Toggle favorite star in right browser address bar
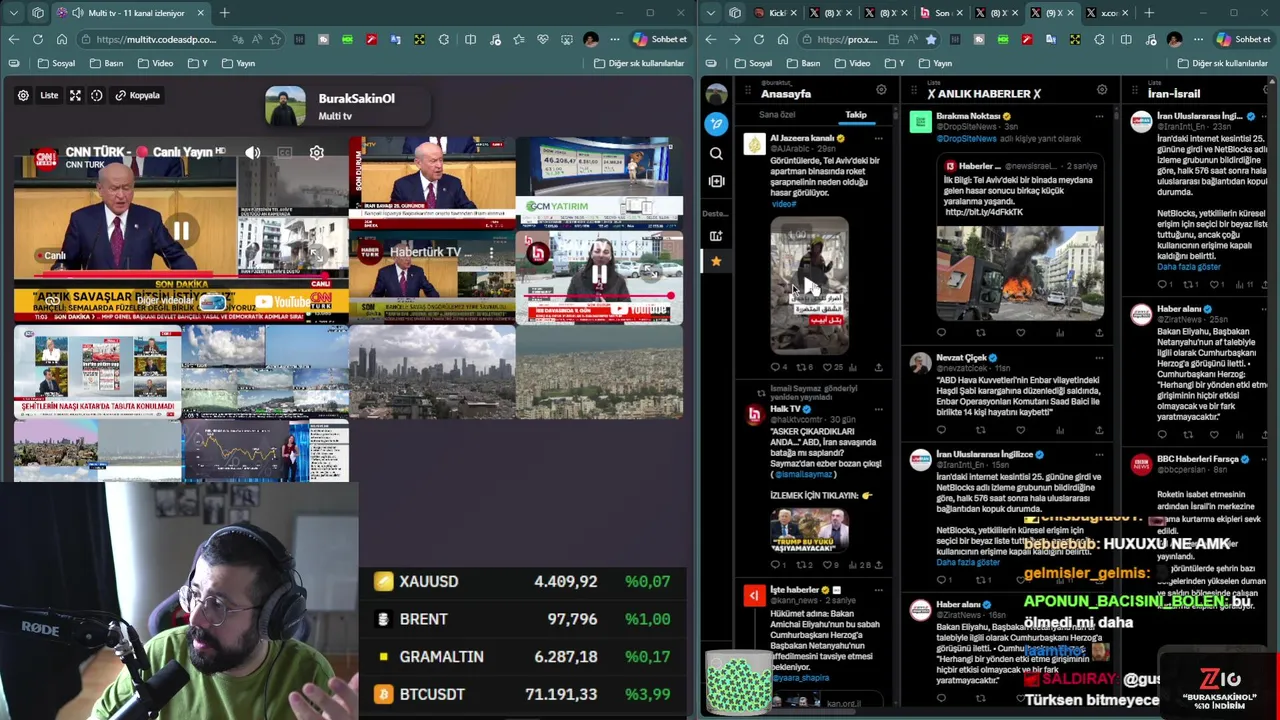 931,39
